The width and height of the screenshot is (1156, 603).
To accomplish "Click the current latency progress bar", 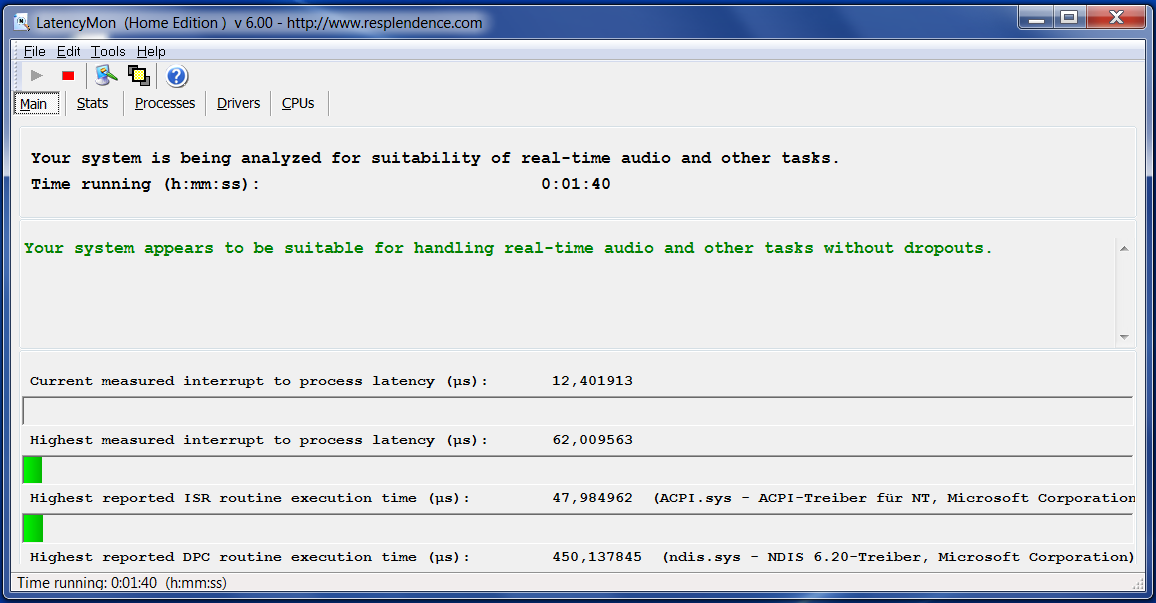I will coord(577,411).
